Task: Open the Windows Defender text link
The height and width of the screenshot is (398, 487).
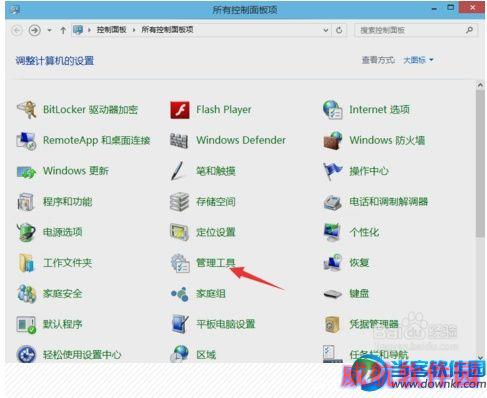Action: [241, 140]
